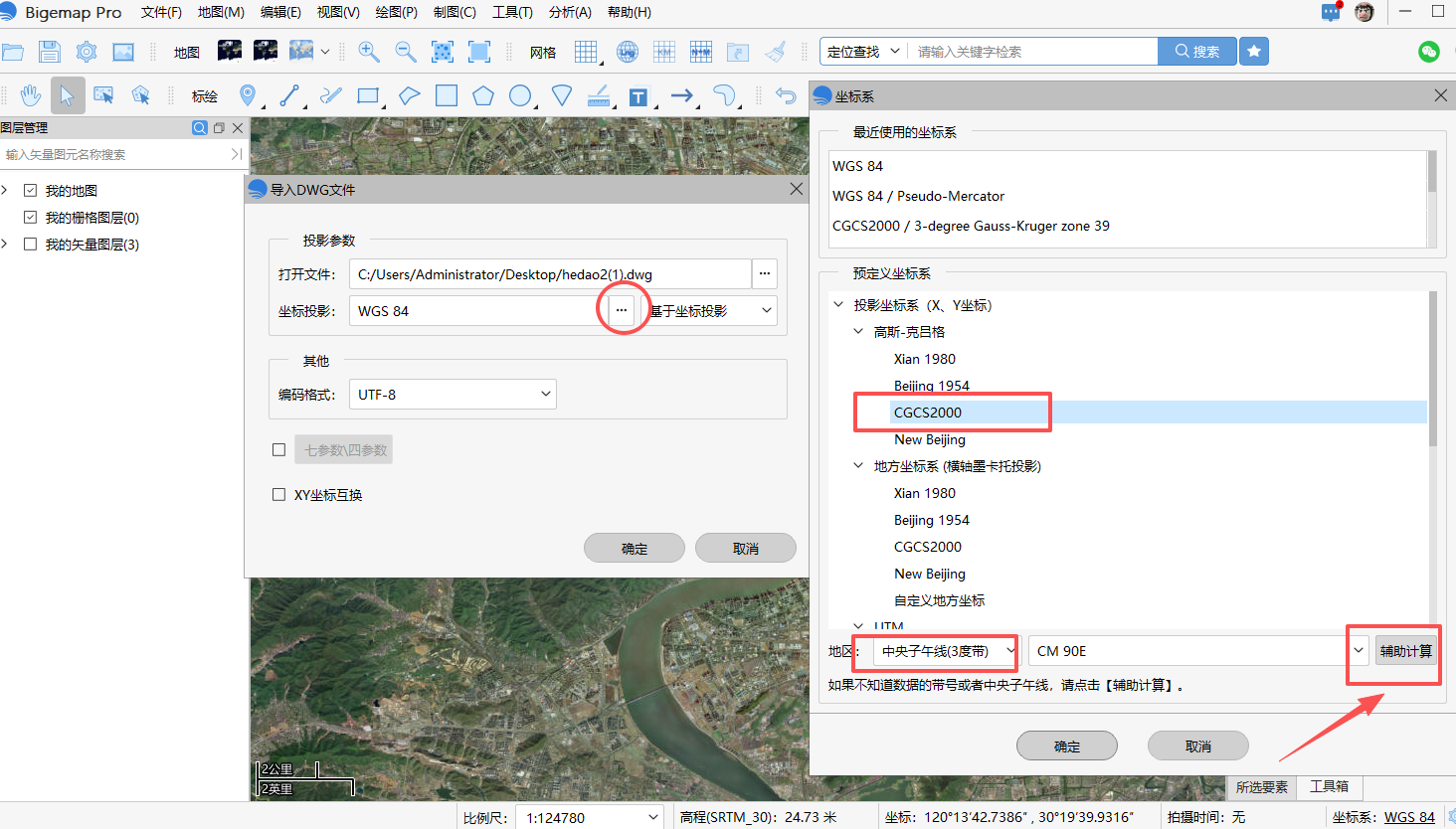Open the CM 90E dropdown

(1199, 651)
